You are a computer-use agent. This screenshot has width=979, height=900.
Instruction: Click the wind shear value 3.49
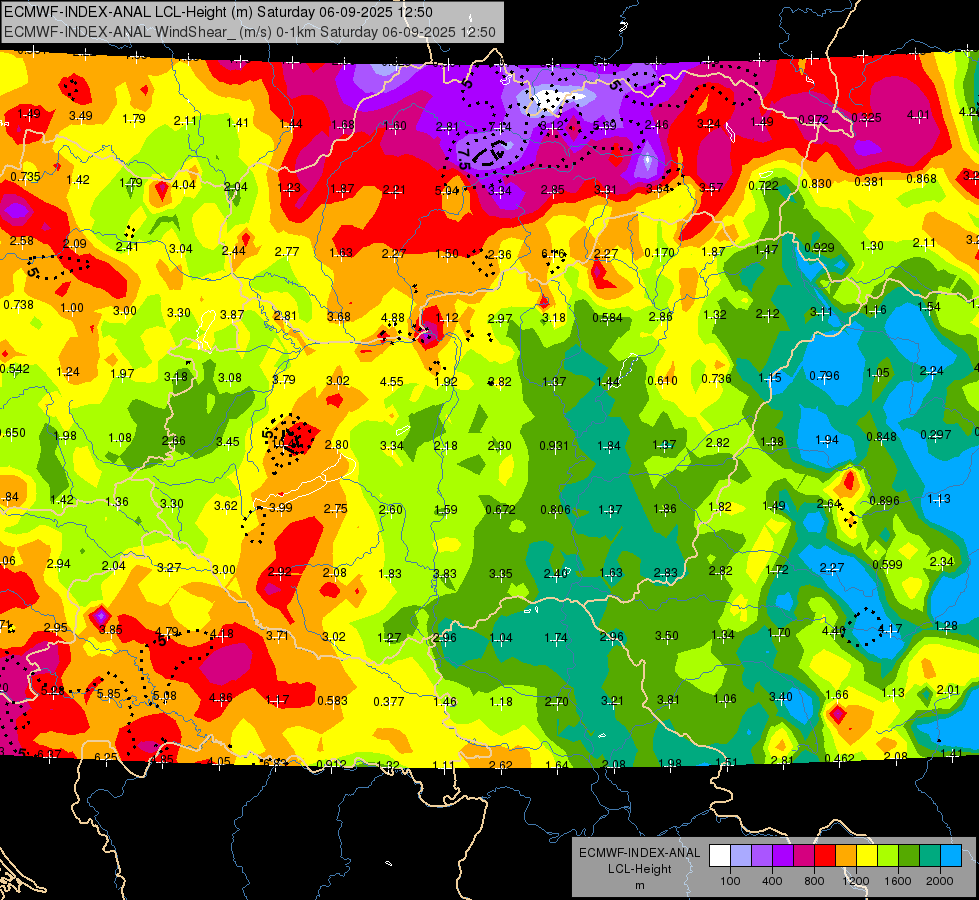click(81, 116)
